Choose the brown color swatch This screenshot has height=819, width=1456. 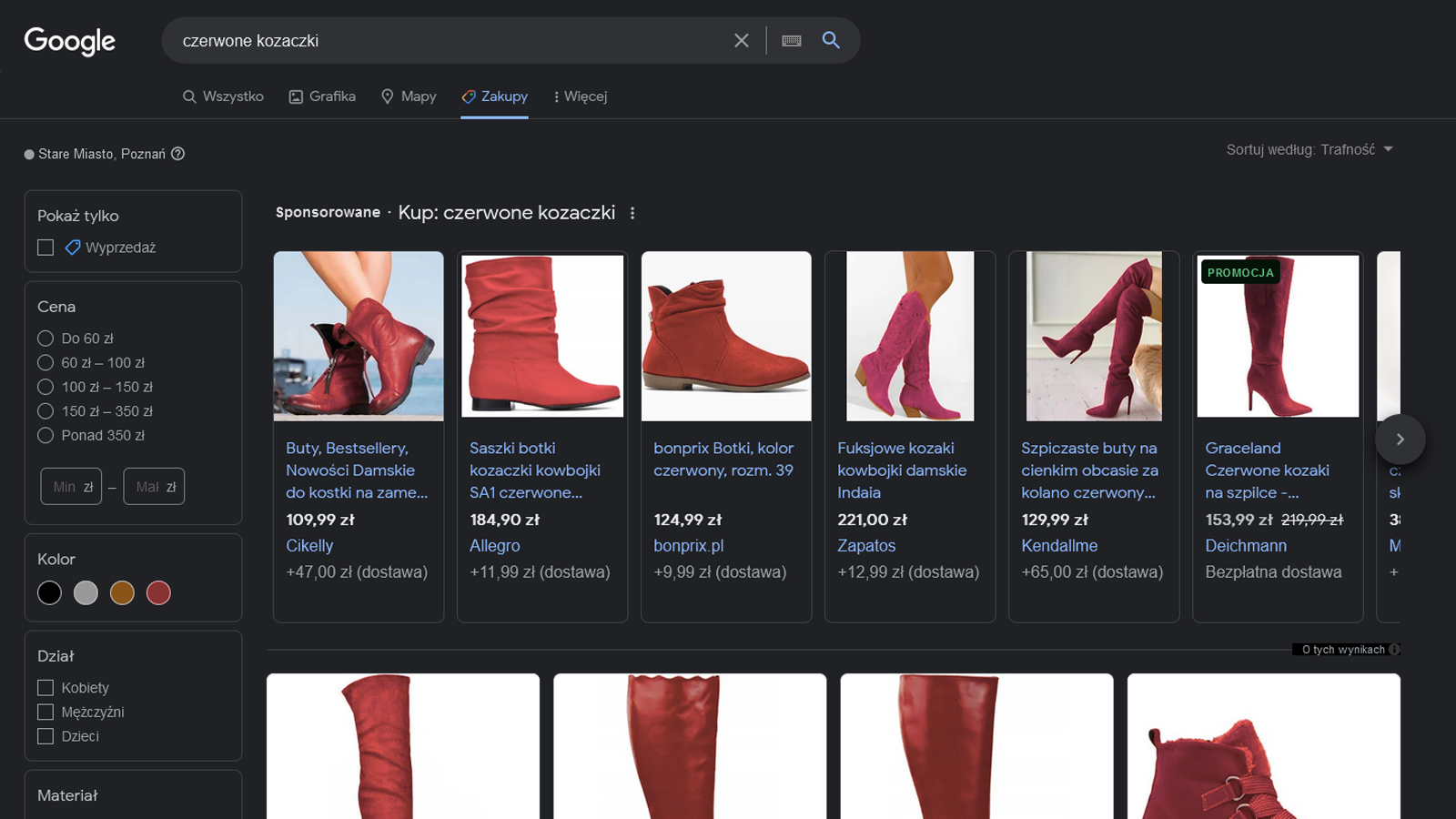tap(122, 593)
